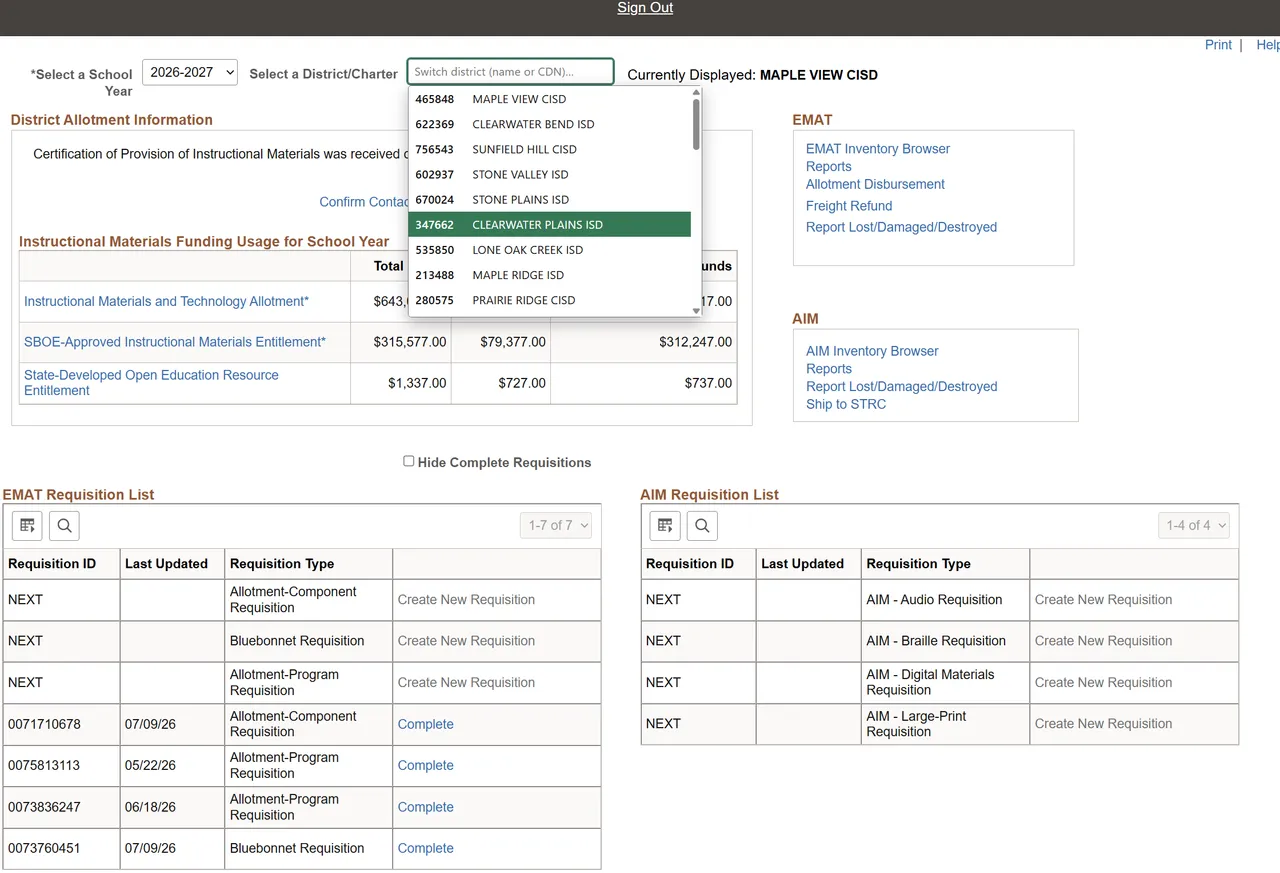
Task: Click the $1,337.00 total cell
Action: 401,383
